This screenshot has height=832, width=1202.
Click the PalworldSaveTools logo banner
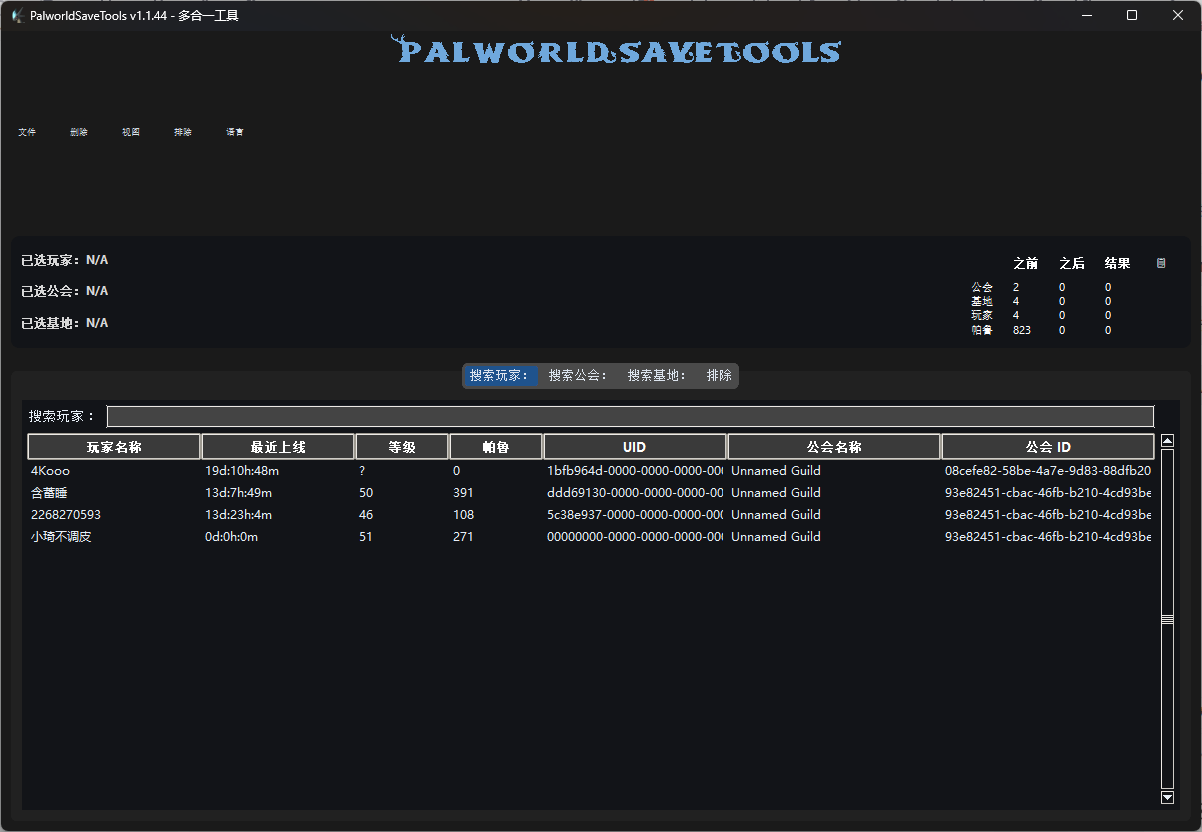[615, 50]
